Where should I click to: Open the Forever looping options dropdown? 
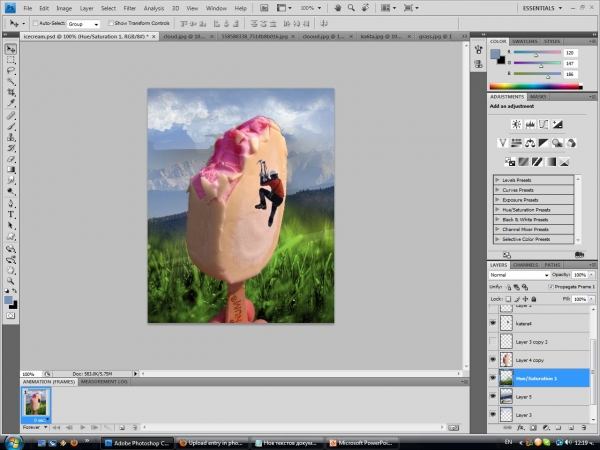tap(35, 427)
